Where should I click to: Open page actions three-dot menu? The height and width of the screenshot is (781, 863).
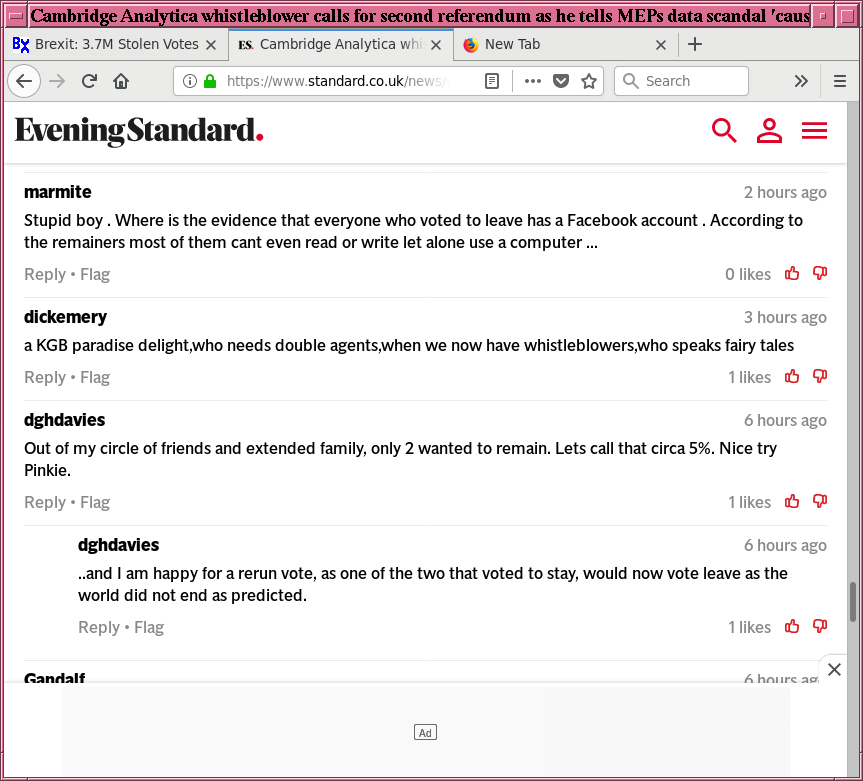[533, 81]
